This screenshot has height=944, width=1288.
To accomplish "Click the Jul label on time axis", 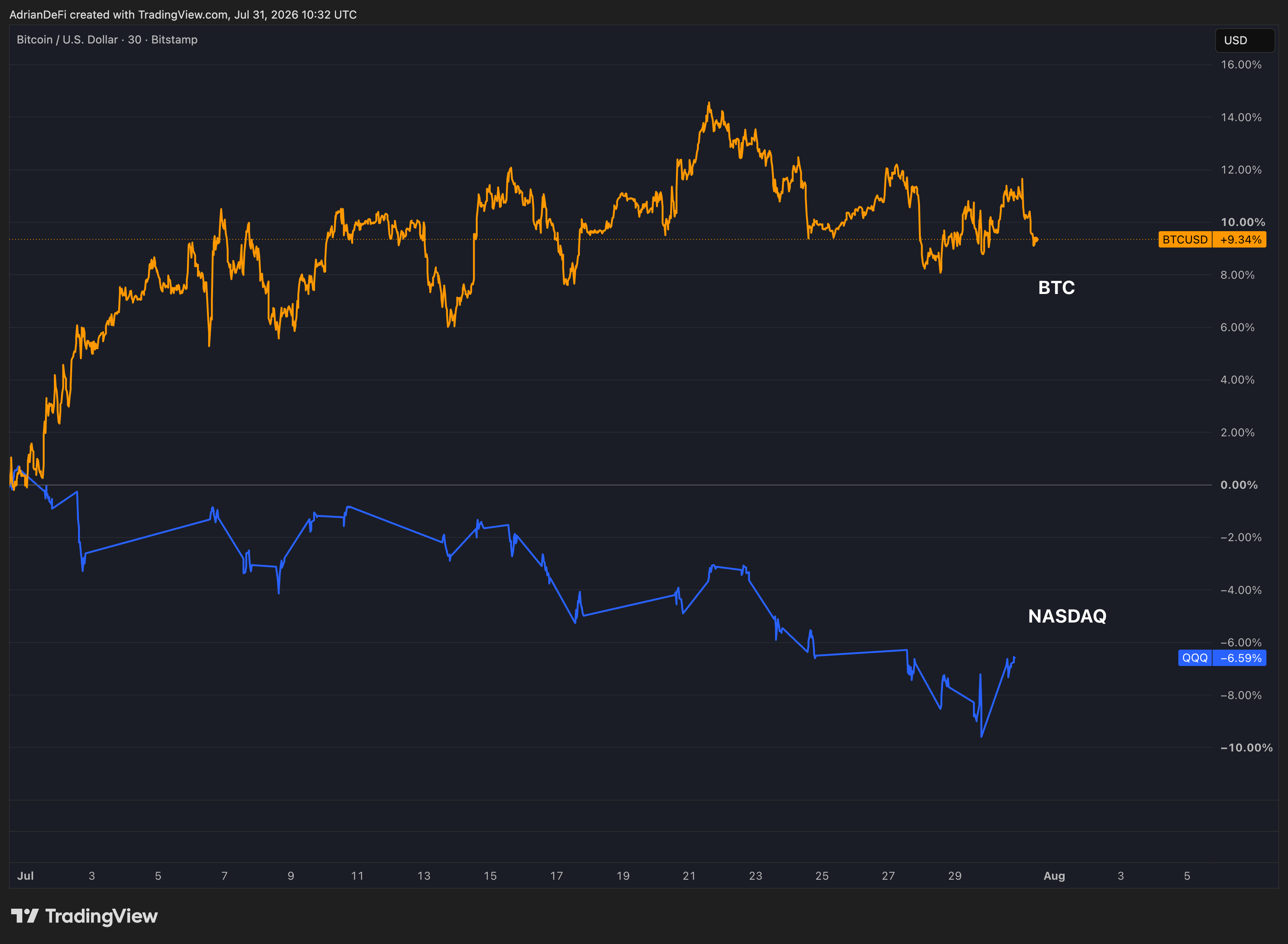I will [x=25, y=875].
